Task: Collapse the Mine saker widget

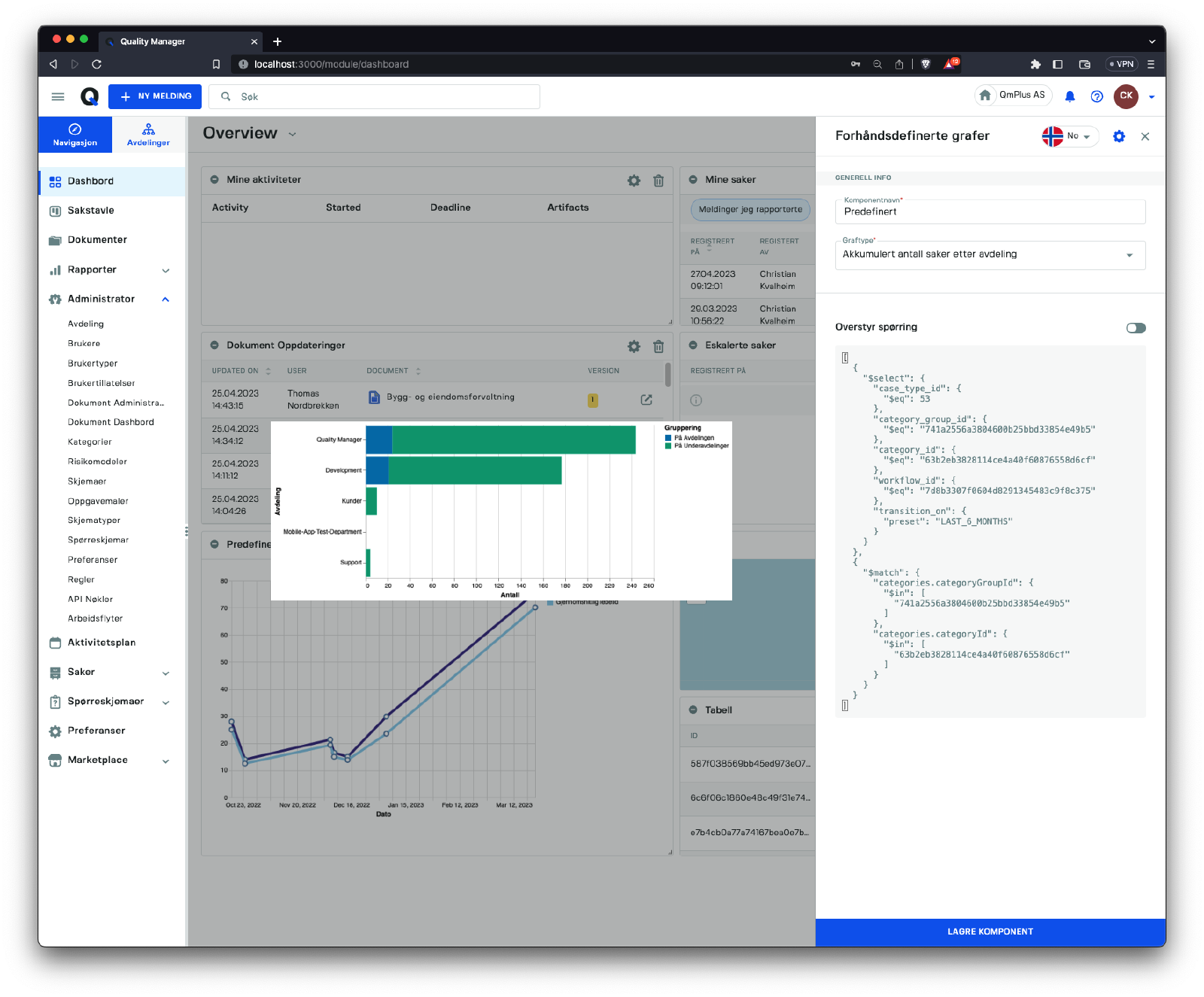Action: pos(693,180)
